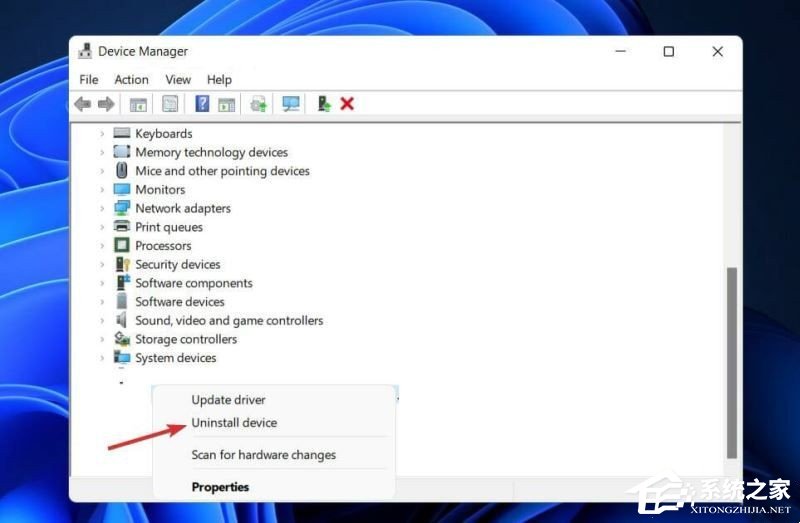This screenshot has width=800, height=523.
Task: Click the red X Uninstall device icon
Action: point(347,104)
